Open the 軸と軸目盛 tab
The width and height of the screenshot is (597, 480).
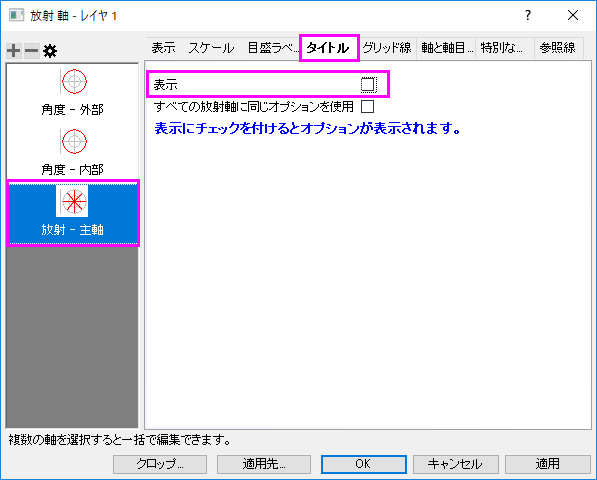point(446,48)
